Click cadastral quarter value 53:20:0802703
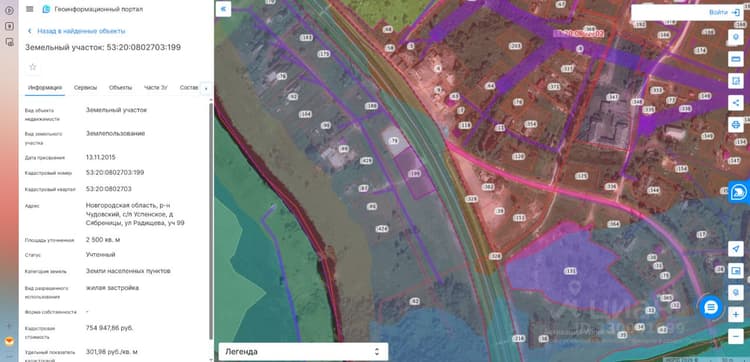 [109, 189]
